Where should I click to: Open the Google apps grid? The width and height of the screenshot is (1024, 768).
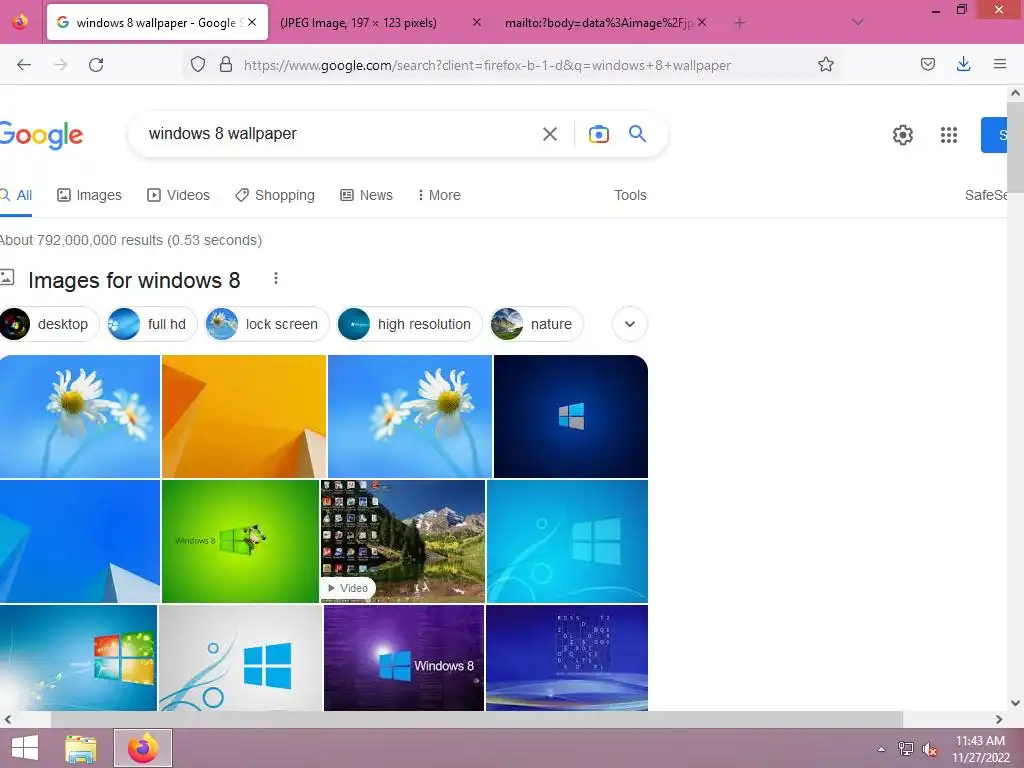coord(948,135)
